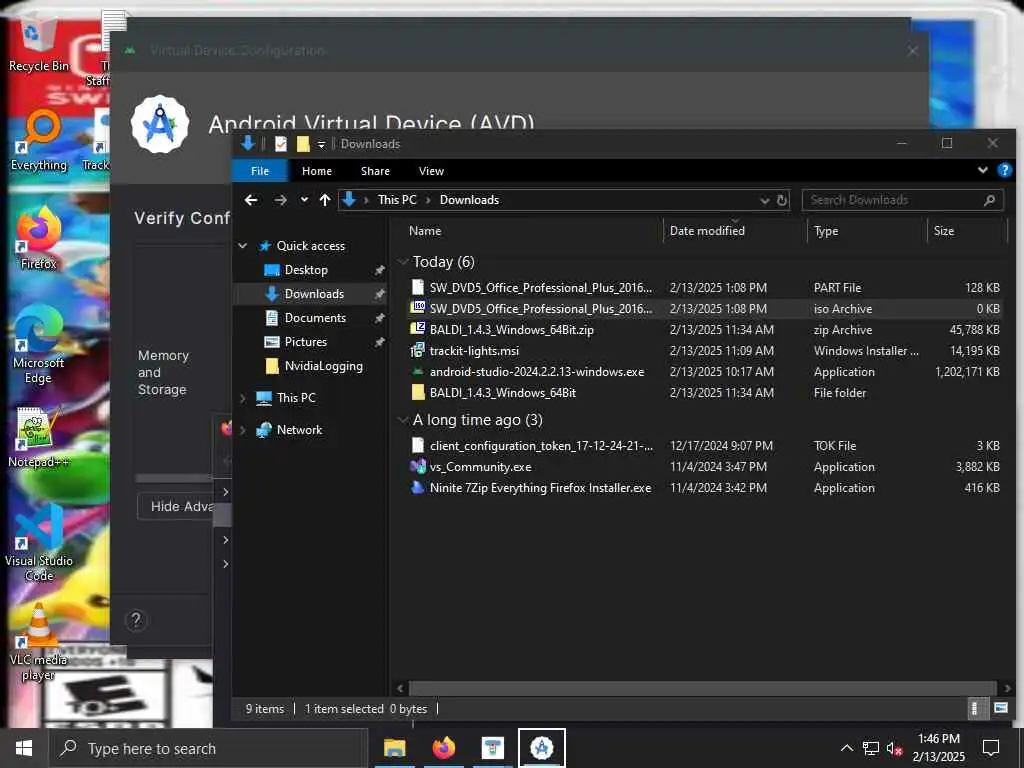Viewport: 1024px width, 768px height.
Task: Click Downloads in address breadcrumb
Action: coord(469,200)
